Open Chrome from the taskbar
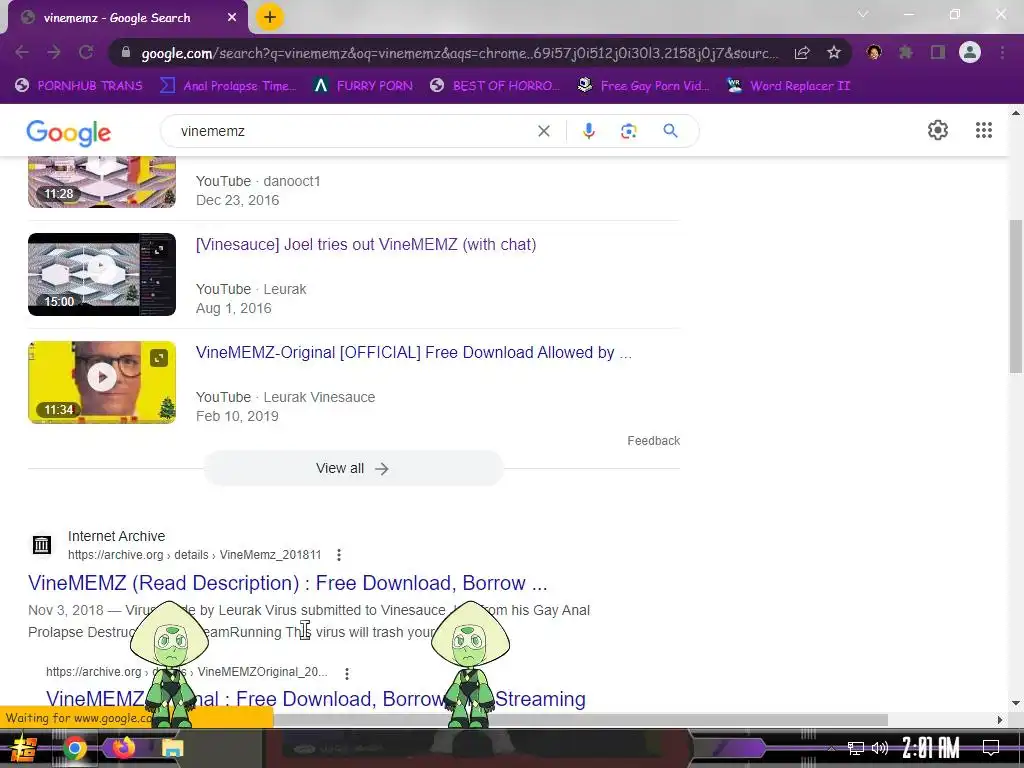Screen dimensions: 1024x768 coord(75,748)
